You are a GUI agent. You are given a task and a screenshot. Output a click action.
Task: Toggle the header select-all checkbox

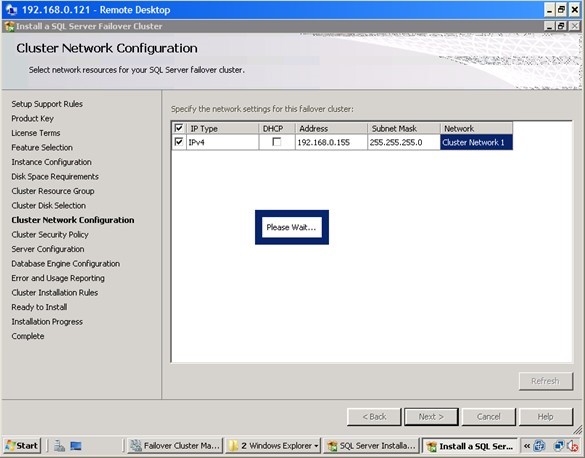(x=179, y=128)
